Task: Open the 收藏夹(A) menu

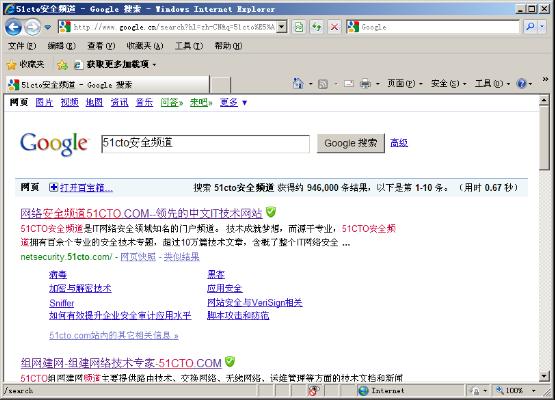Action: 145,46
